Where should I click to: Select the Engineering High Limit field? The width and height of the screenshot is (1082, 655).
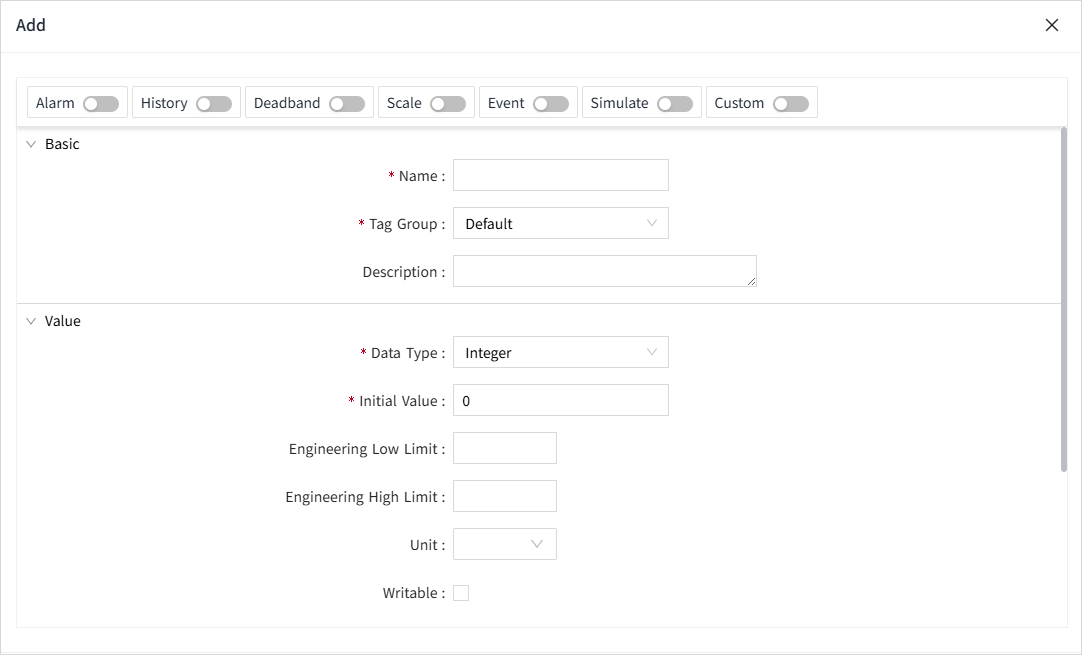point(505,497)
